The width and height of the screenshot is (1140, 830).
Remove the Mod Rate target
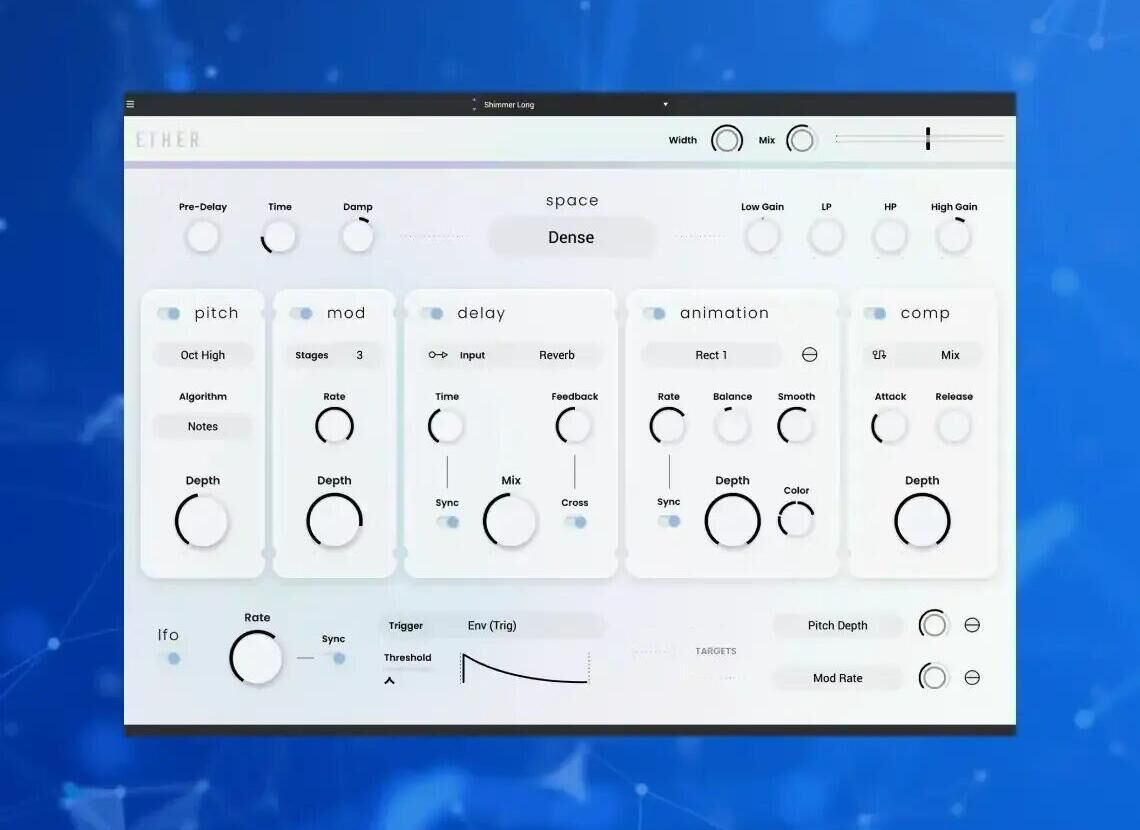coord(972,678)
